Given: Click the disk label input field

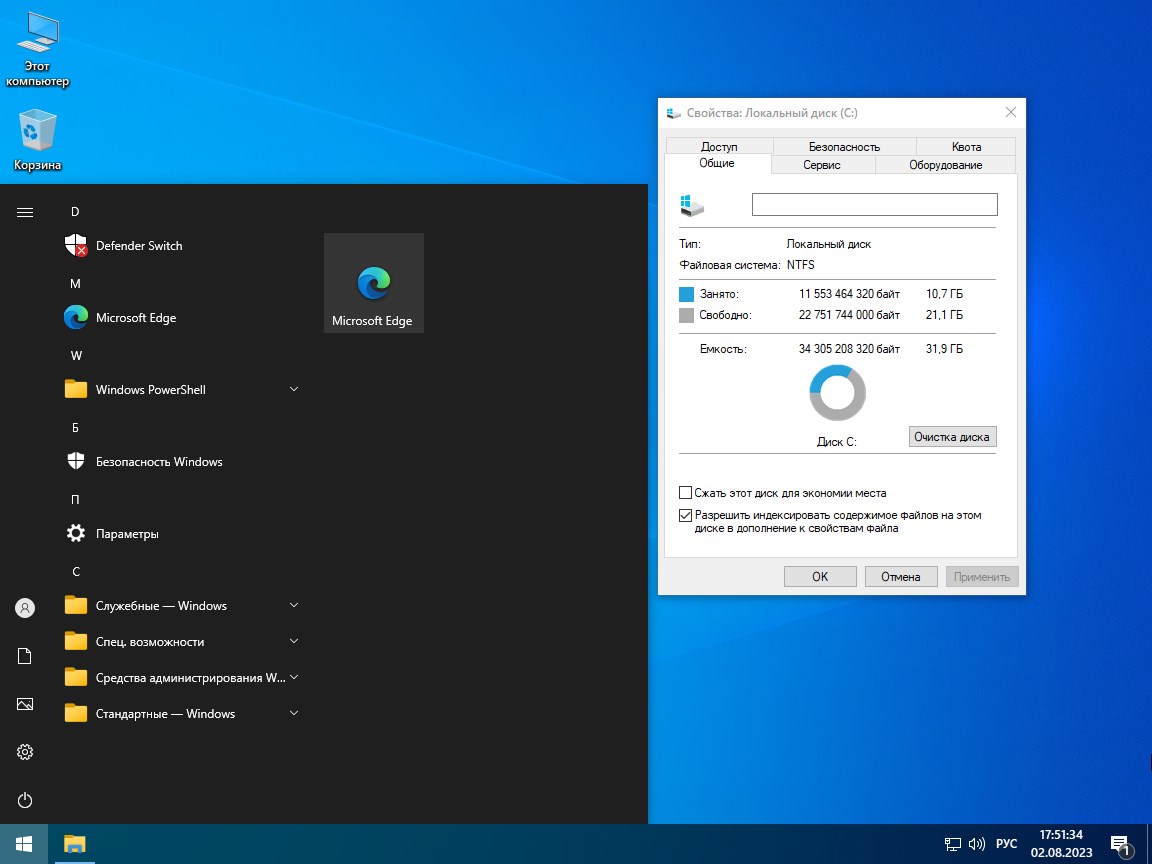Looking at the screenshot, I should click(874, 204).
